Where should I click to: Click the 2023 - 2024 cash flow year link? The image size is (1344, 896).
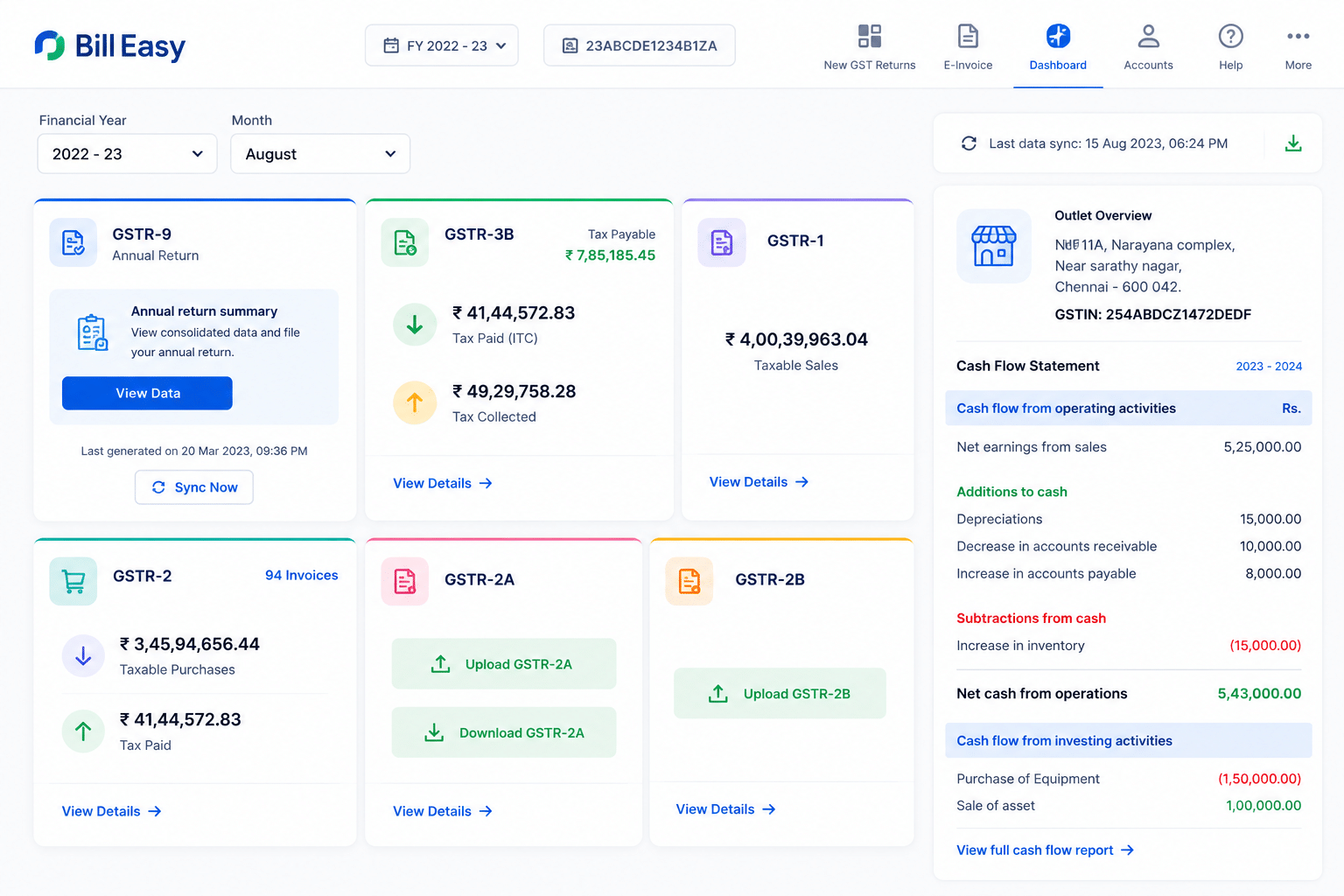click(x=1269, y=367)
